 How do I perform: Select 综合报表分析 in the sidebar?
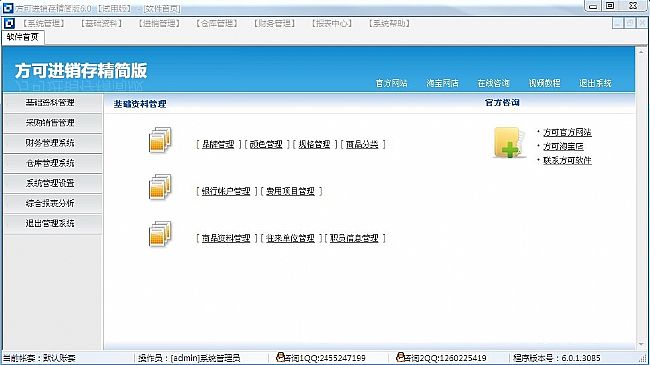pyautogui.click(x=53, y=203)
